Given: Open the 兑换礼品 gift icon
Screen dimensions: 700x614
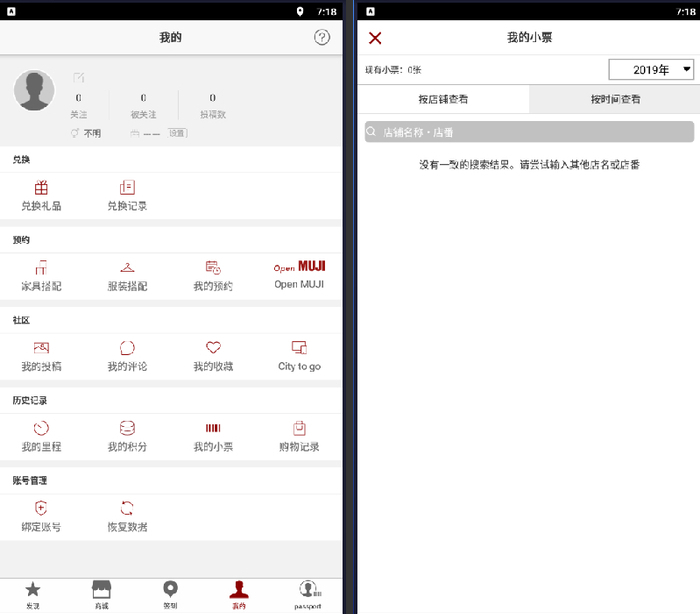Looking at the screenshot, I should [41, 188].
